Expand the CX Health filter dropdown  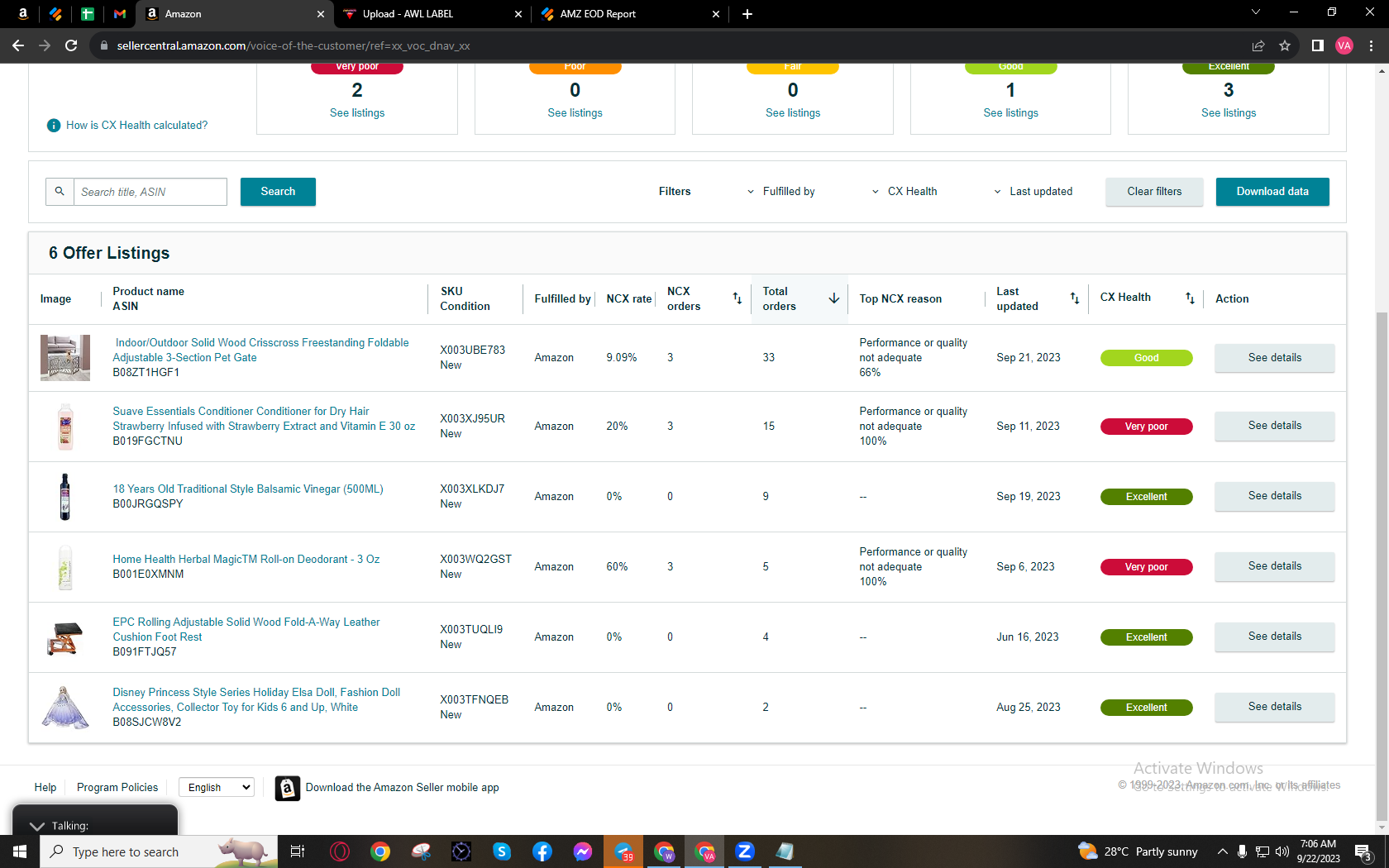905,192
